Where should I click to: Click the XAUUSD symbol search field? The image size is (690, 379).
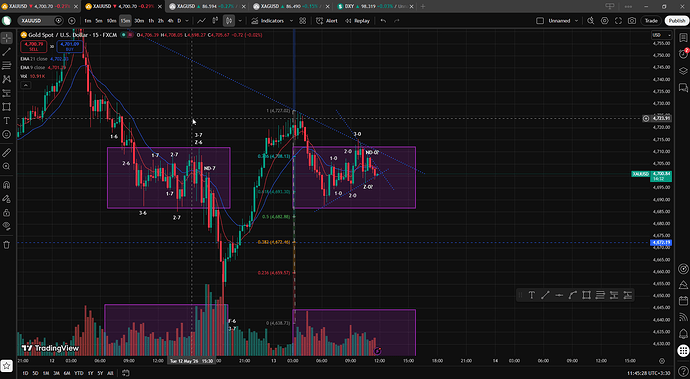coord(37,21)
